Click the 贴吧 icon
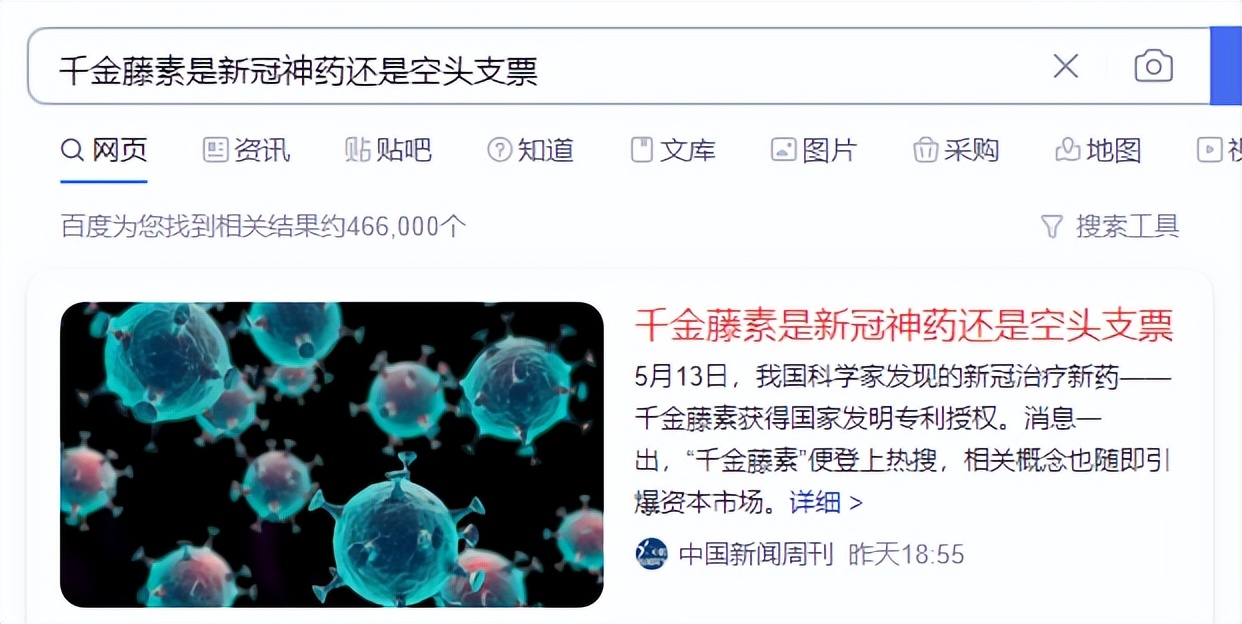The width and height of the screenshot is (1242, 624). pyautogui.click(x=357, y=150)
